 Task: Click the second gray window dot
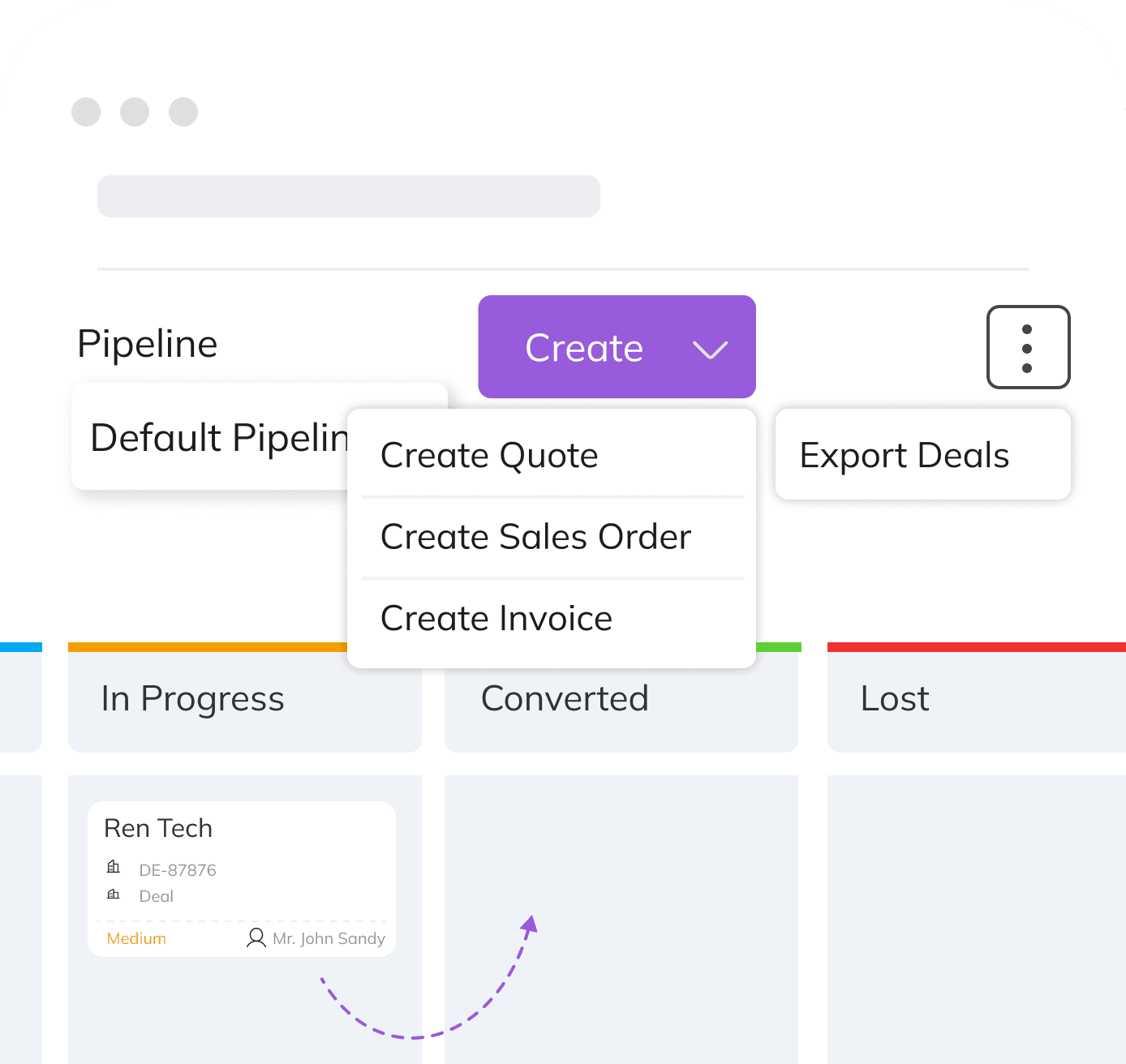(135, 112)
